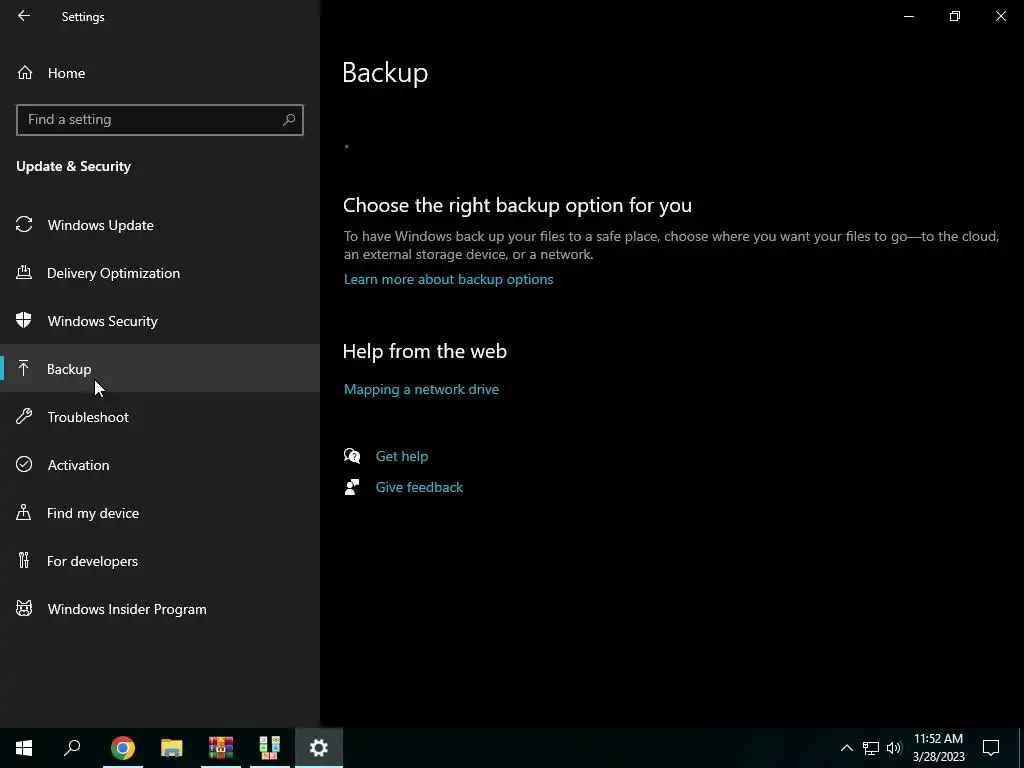Screen dimensions: 1024x768
Task: Open network status tray icon
Action: click(871, 748)
